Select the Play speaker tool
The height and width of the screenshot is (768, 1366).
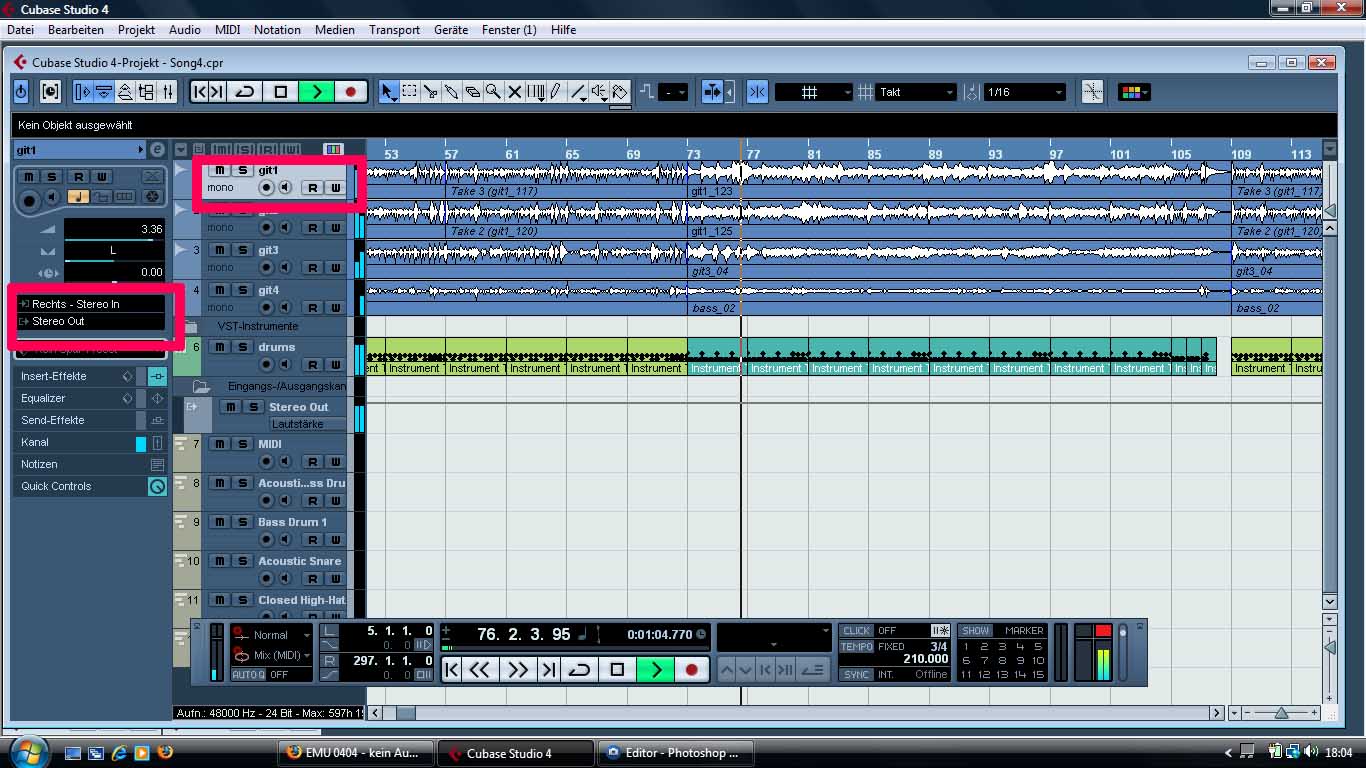pyautogui.click(x=599, y=92)
